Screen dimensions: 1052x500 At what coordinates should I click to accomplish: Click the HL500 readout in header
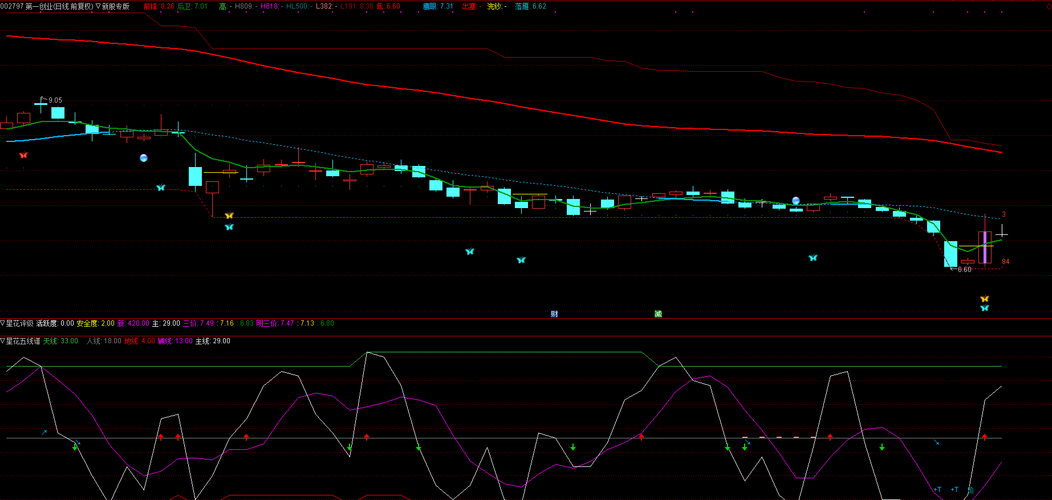(299, 5)
